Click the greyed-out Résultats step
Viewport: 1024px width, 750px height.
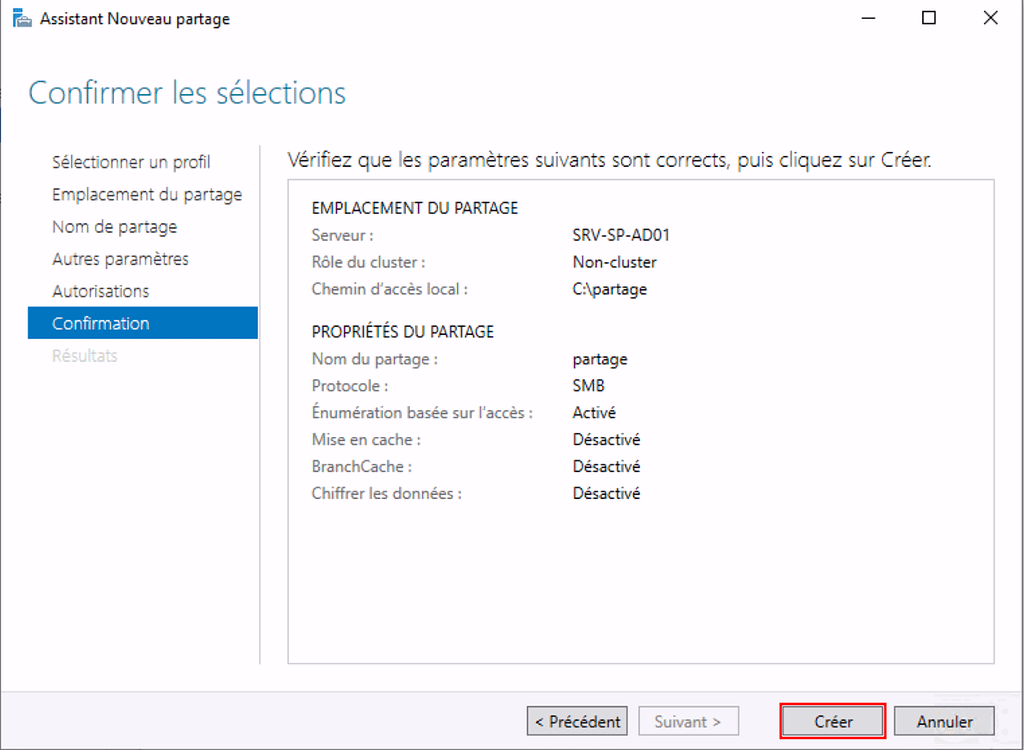[85, 356]
